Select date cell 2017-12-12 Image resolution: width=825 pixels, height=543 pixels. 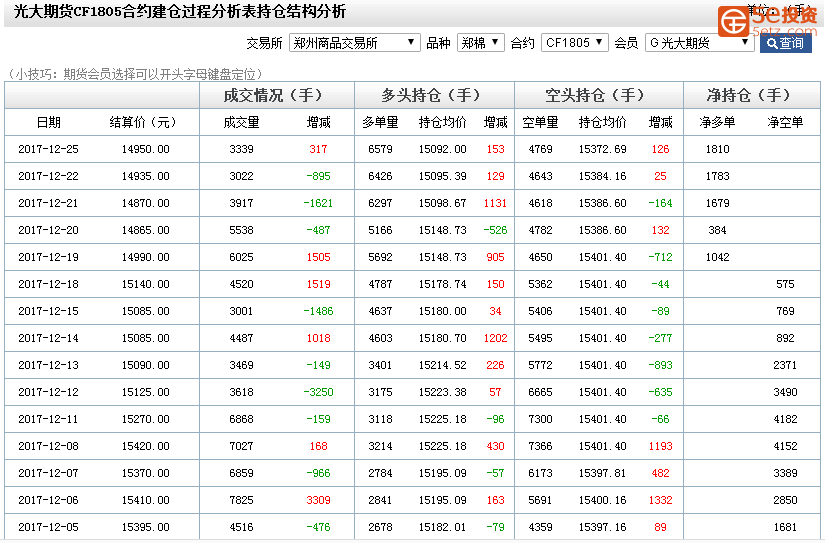[x=48, y=393]
